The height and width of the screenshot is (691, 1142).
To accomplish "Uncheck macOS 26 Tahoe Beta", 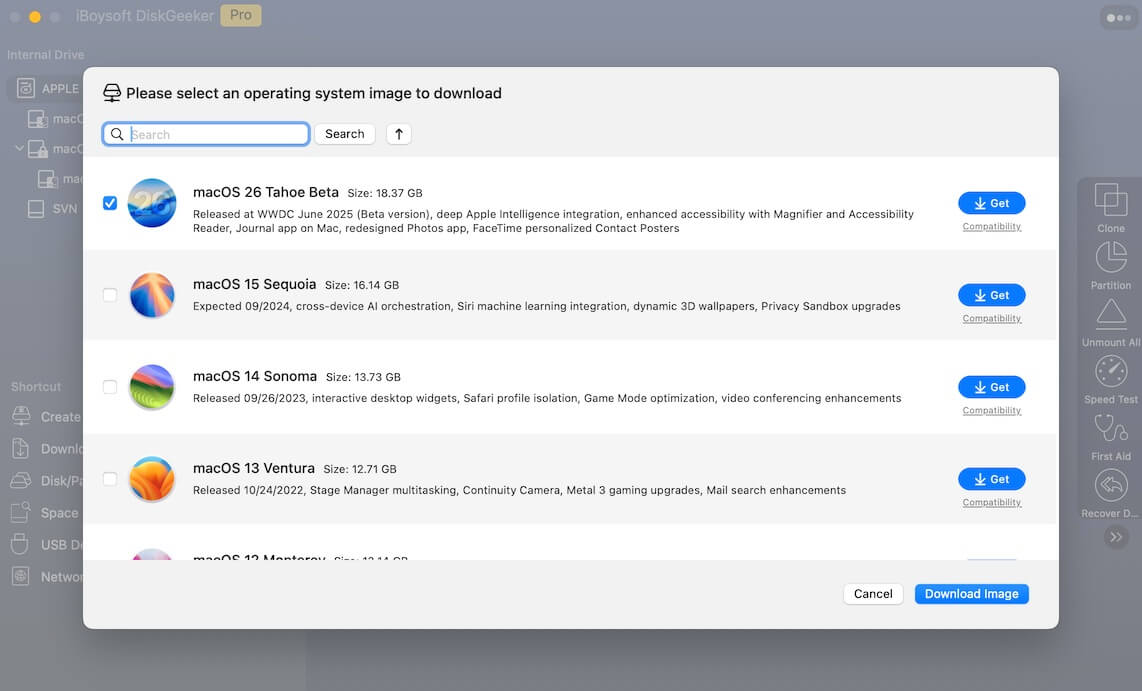I will click(110, 202).
